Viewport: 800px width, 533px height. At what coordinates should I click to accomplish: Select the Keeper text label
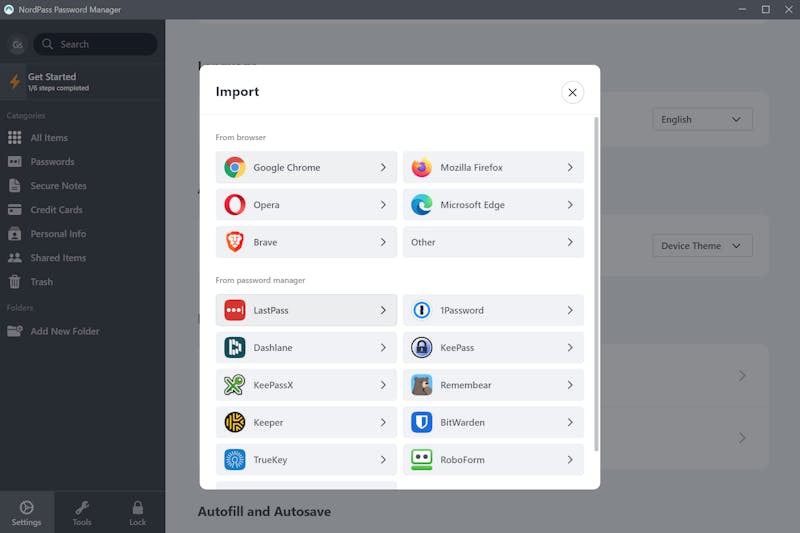(268, 422)
